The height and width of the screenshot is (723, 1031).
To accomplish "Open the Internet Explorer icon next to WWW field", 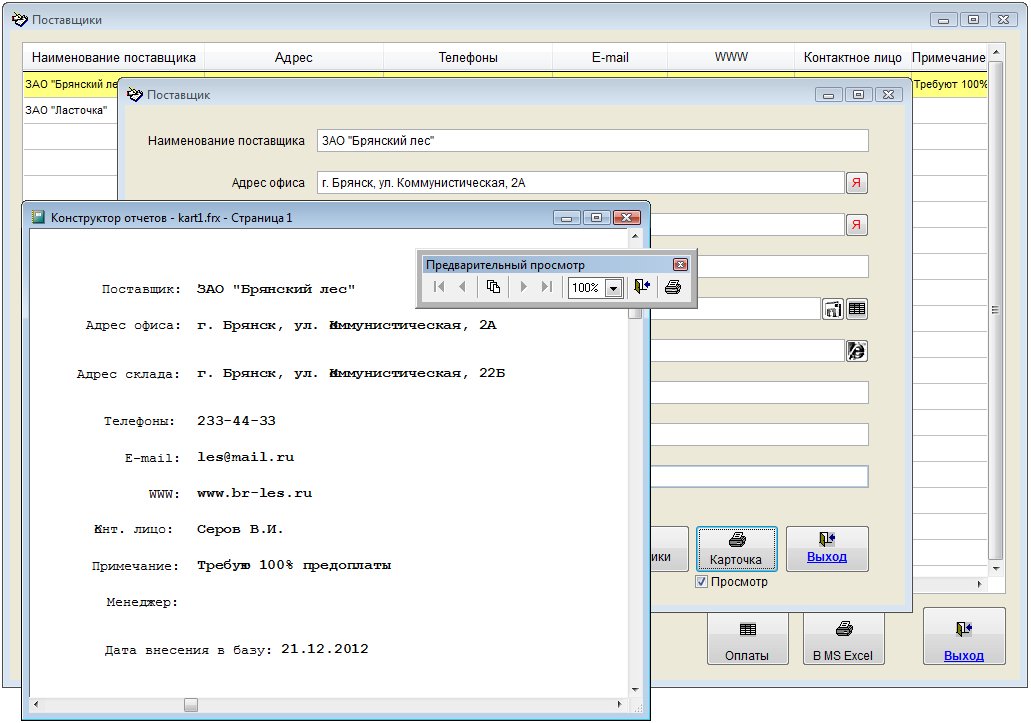I will coord(857,350).
